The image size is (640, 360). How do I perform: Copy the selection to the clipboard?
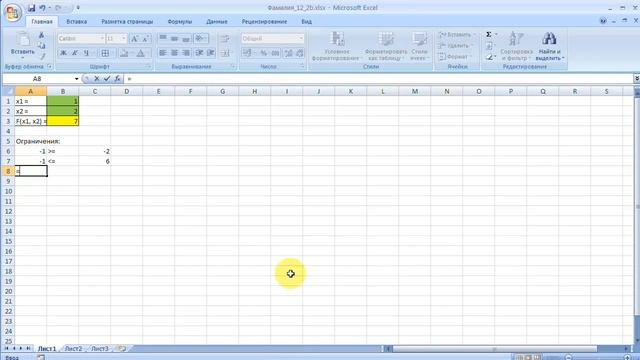[41, 45]
